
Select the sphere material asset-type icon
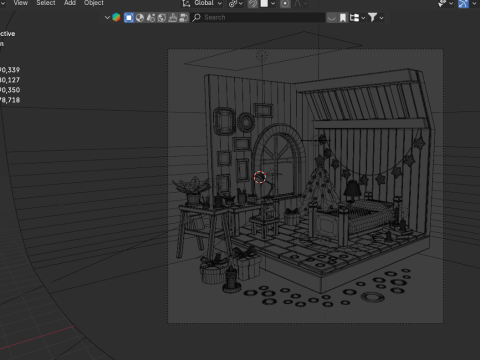click(x=140, y=17)
